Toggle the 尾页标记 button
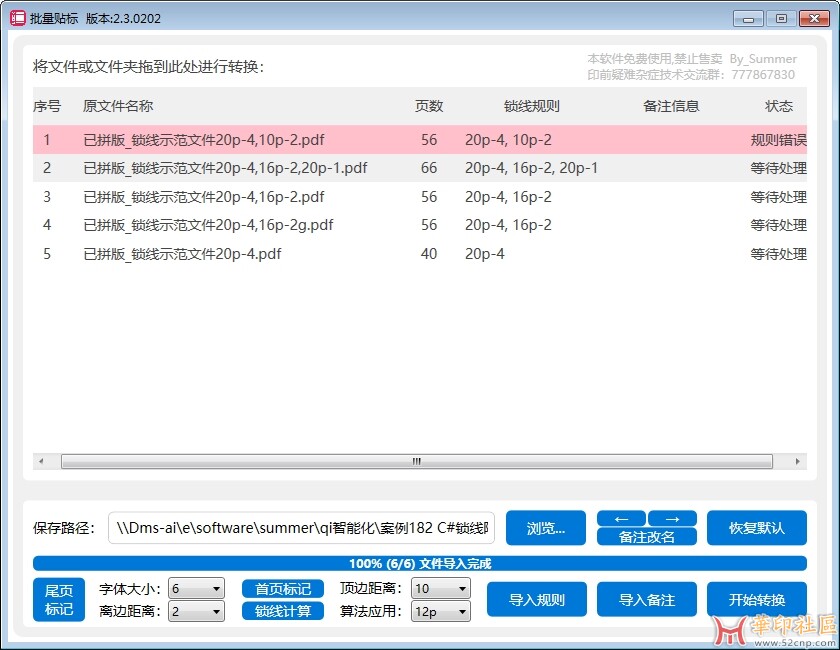The height and width of the screenshot is (650, 840). [59, 600]
